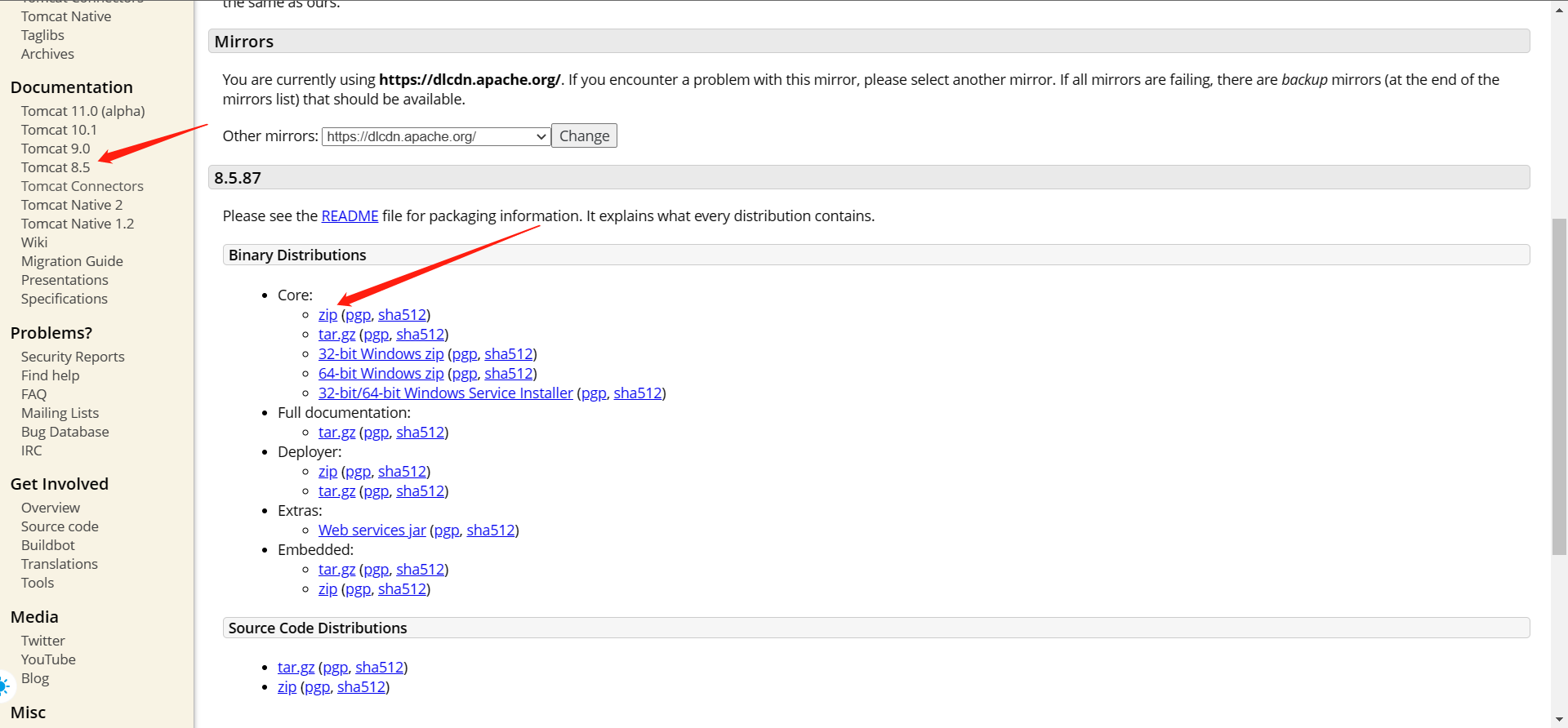Open Tomcat Native 2 documentation
Screen dimensions: 1568x728
72,205
